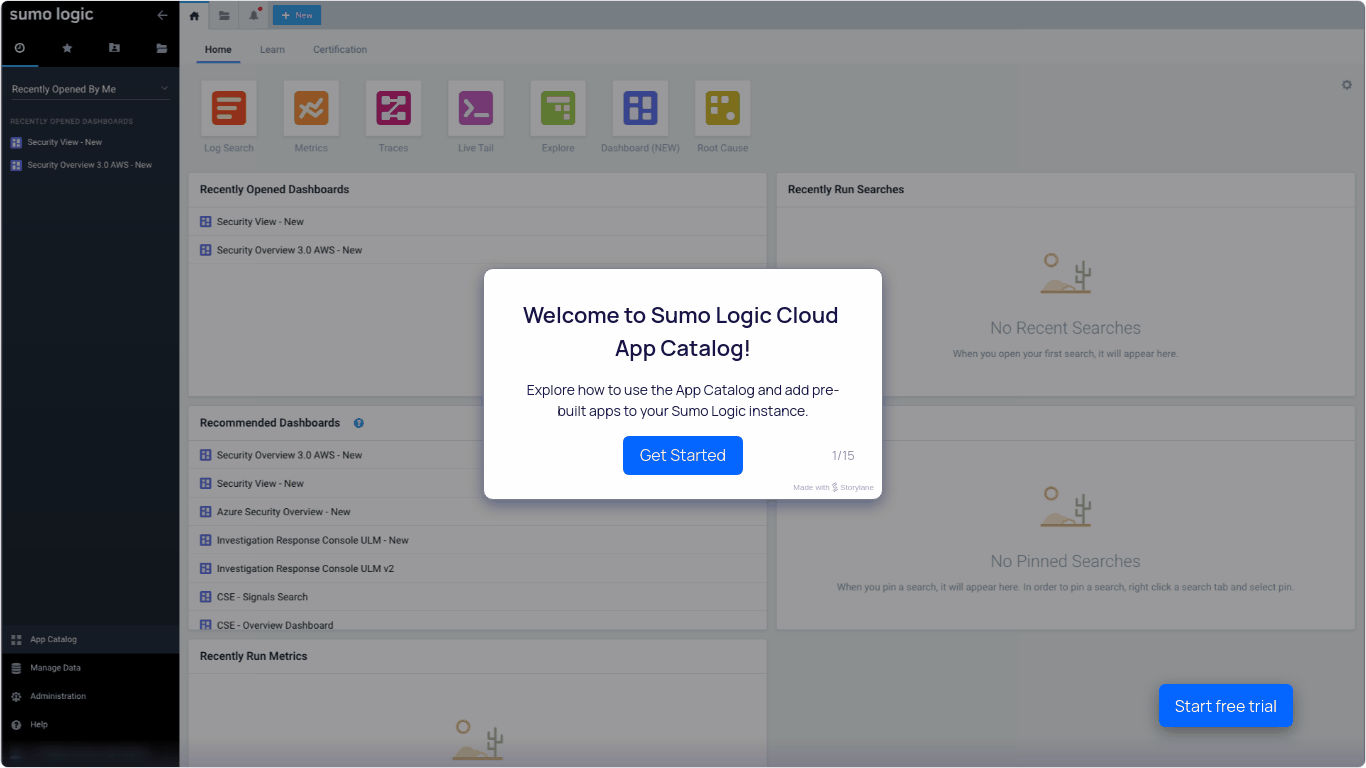1366x768 pixels.
Task: Open Security View - New in Recommended Dashboards
Action: click(478, 483)
